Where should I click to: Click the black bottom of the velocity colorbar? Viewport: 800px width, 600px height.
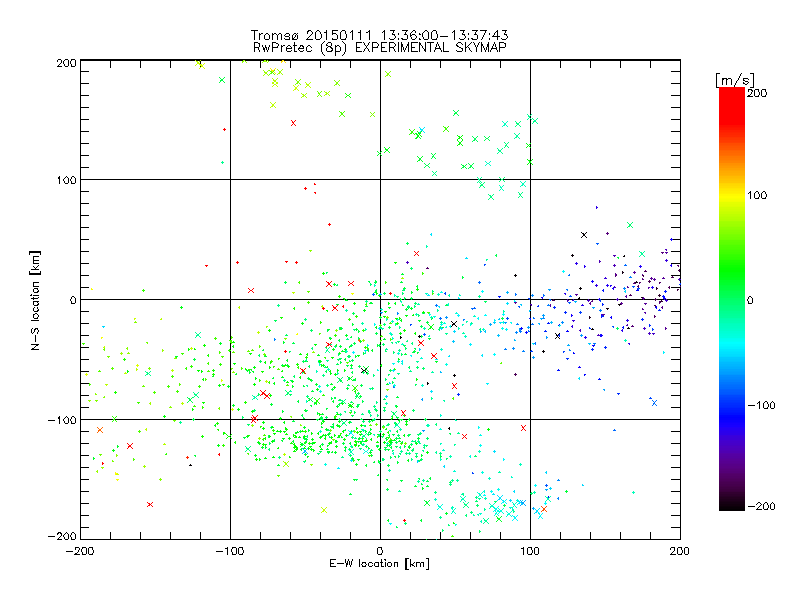point(732,504)
